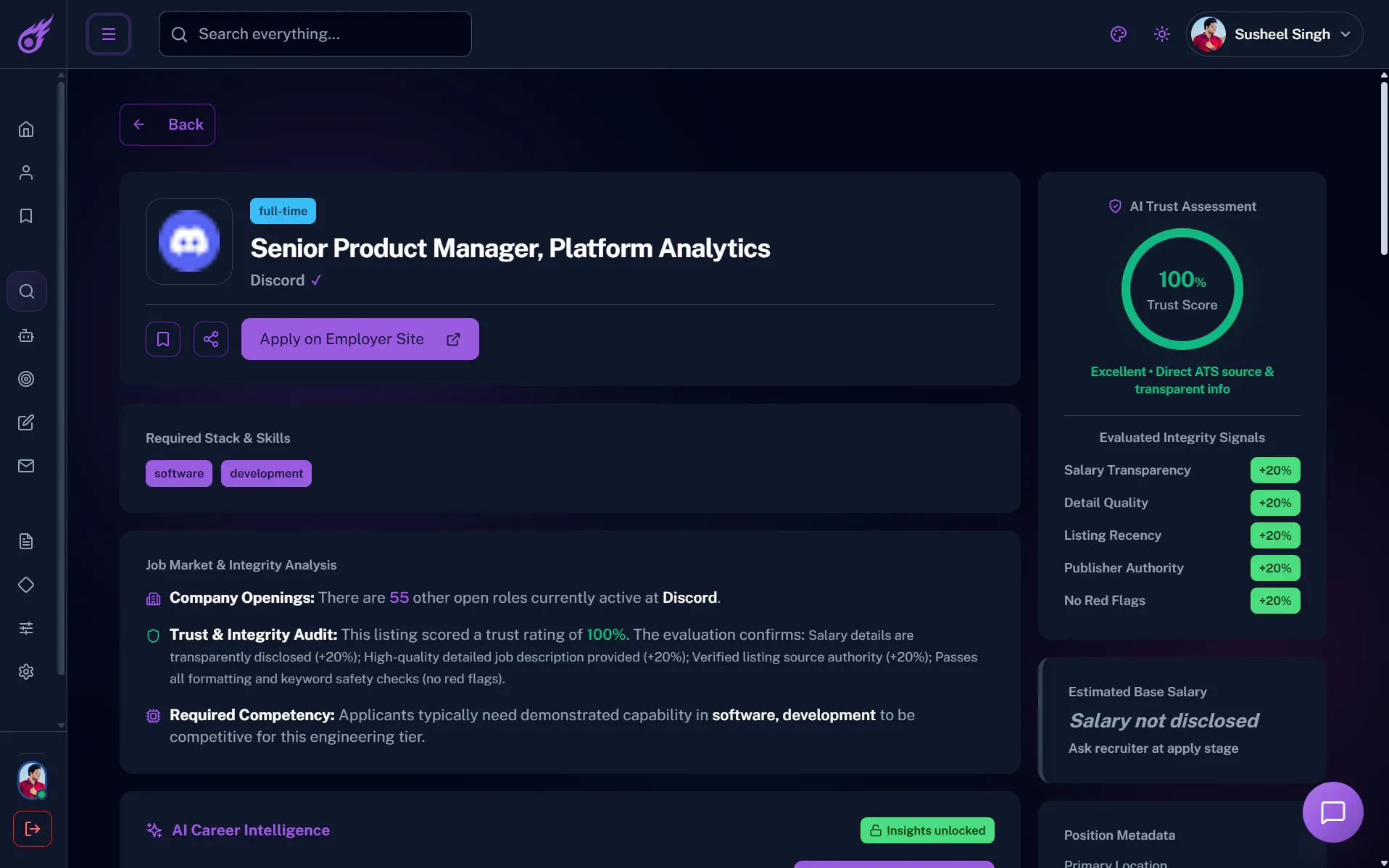Viewport: 1389px width, 868px height.
Task: Click Apply on Employer Site
Action: 360,339
